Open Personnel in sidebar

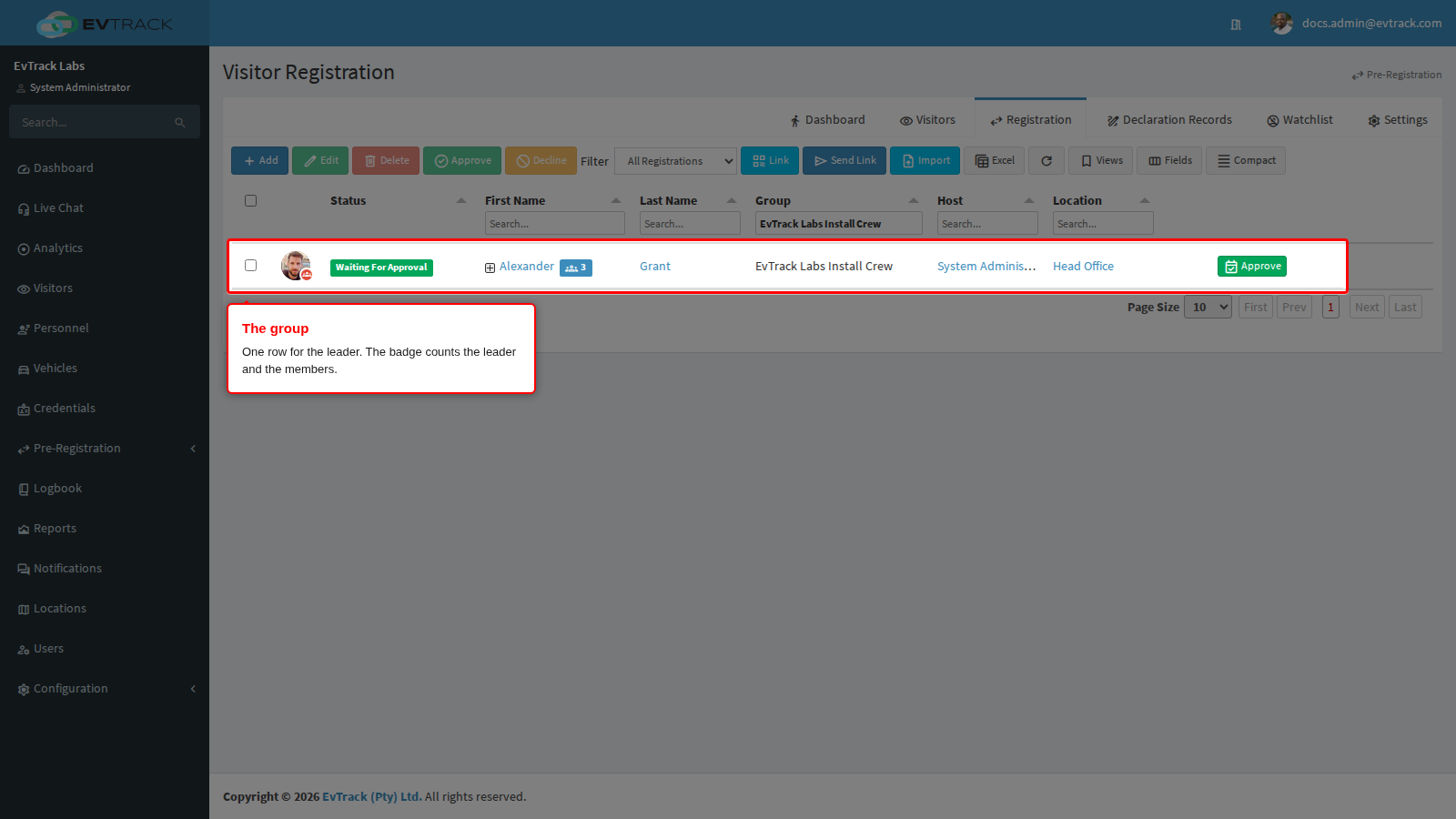click(x=61, y=329)
